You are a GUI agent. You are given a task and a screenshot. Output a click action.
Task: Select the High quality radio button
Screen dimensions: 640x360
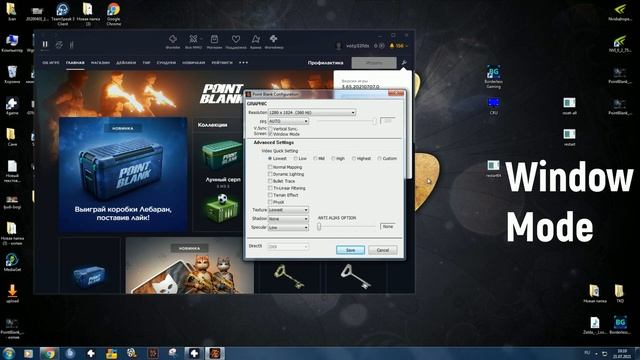click(x=333, y=158)
